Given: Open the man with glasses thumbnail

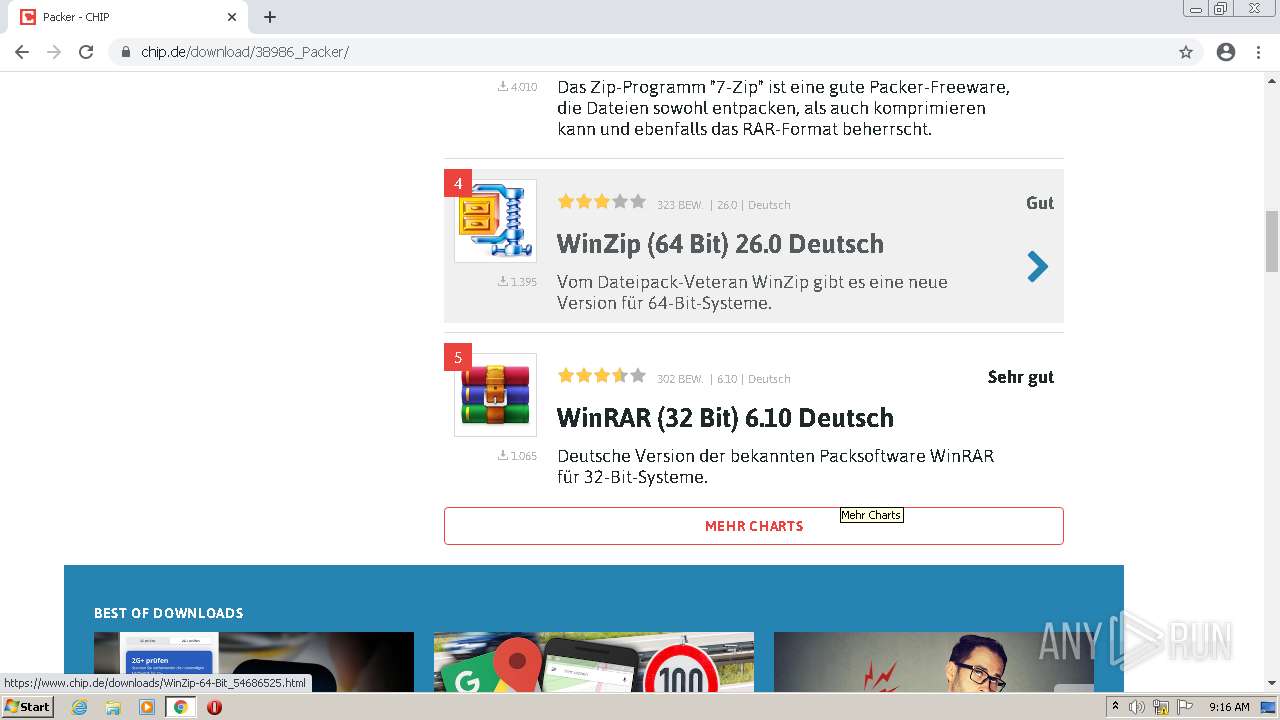Looking at the screenshot, I should tap(934, 661).
